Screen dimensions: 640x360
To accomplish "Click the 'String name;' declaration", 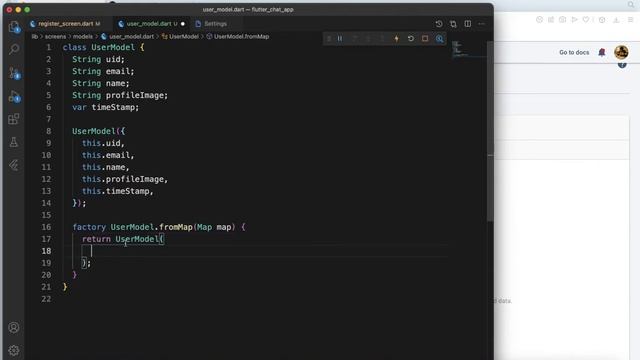I will pos(101,83).
